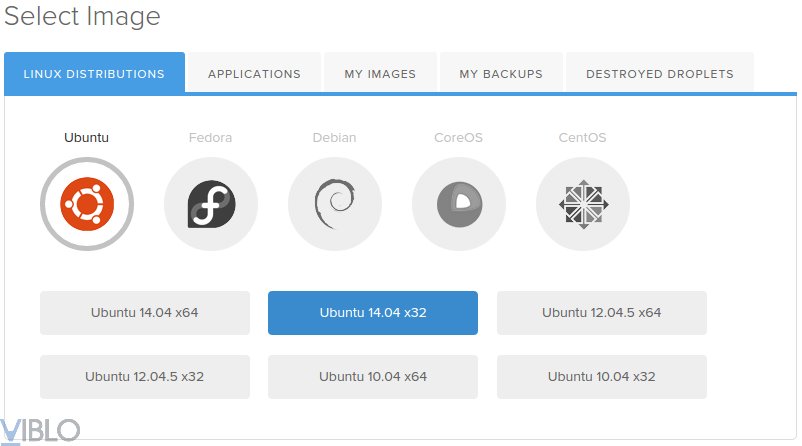Pick the Debian swirl icon
The height and width of the screenshot is (446, 802).
click(335, 204)
